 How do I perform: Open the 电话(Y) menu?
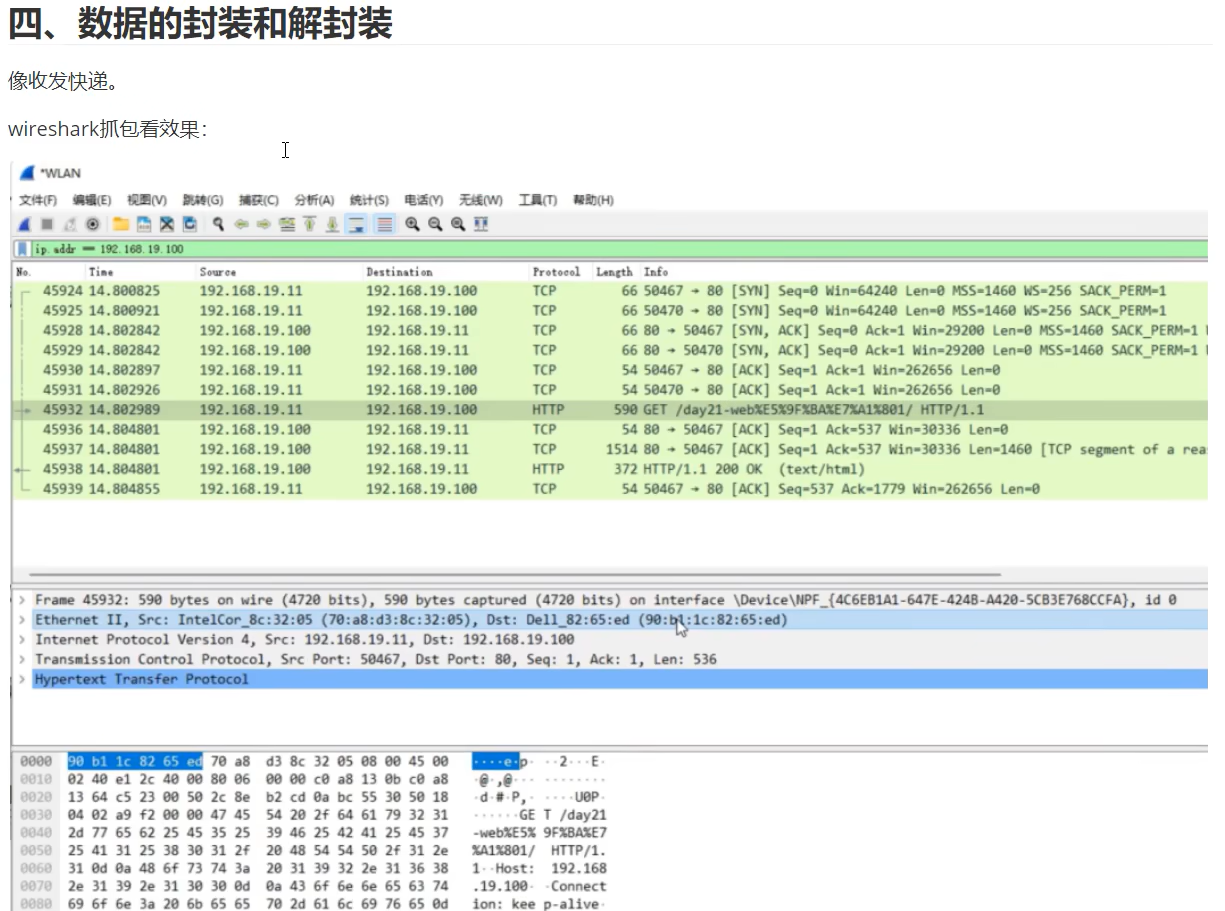click(424, 200)
